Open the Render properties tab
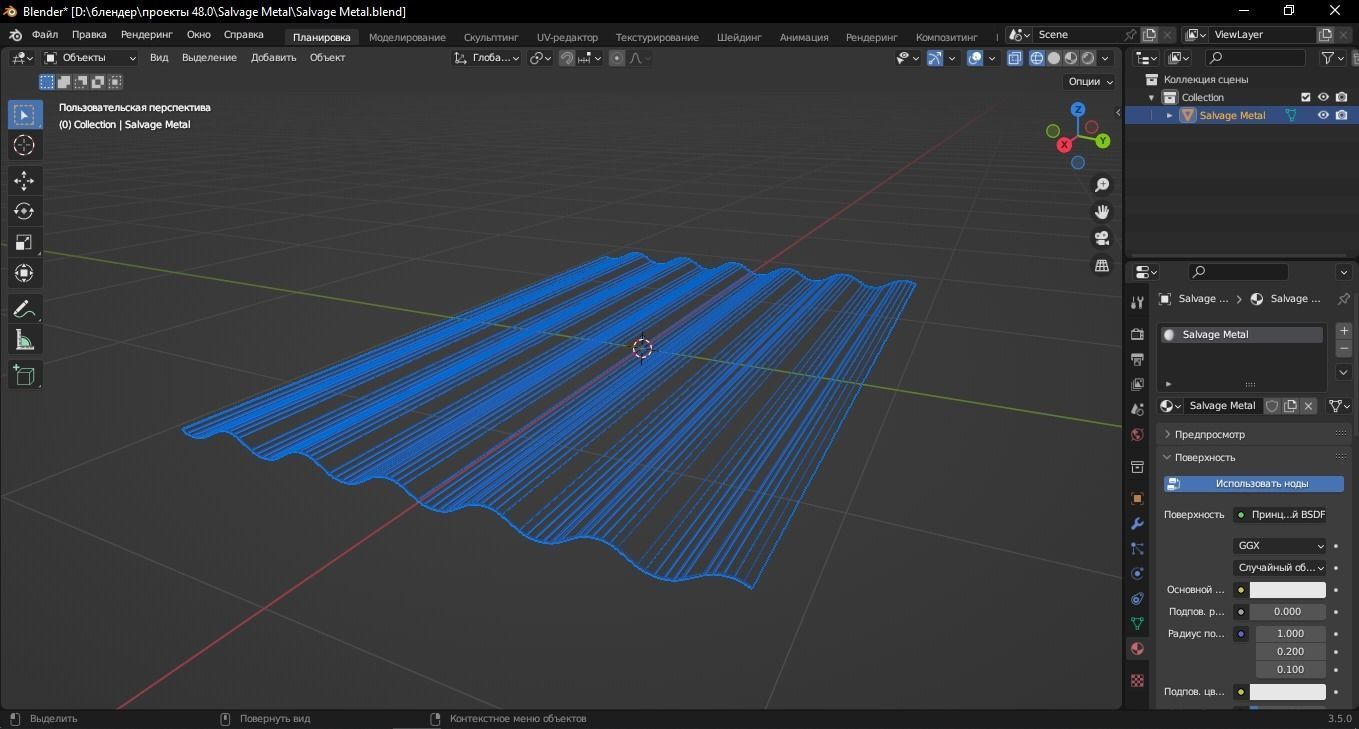Viewport: 1359px width, 729px height. pyautogui.click(x=1137, y=334)
